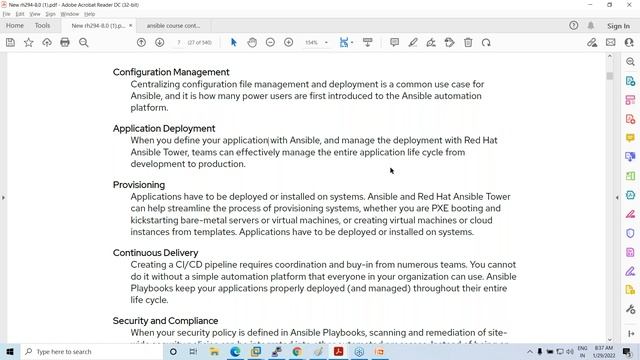Switch to ansible course cont tab
The width and height of the screenshot is (640, 360).
pos(173,26)
